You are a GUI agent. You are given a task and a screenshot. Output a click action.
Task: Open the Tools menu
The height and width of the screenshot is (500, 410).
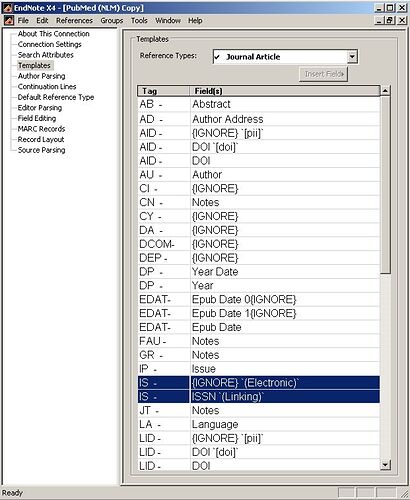pos(139,21)
